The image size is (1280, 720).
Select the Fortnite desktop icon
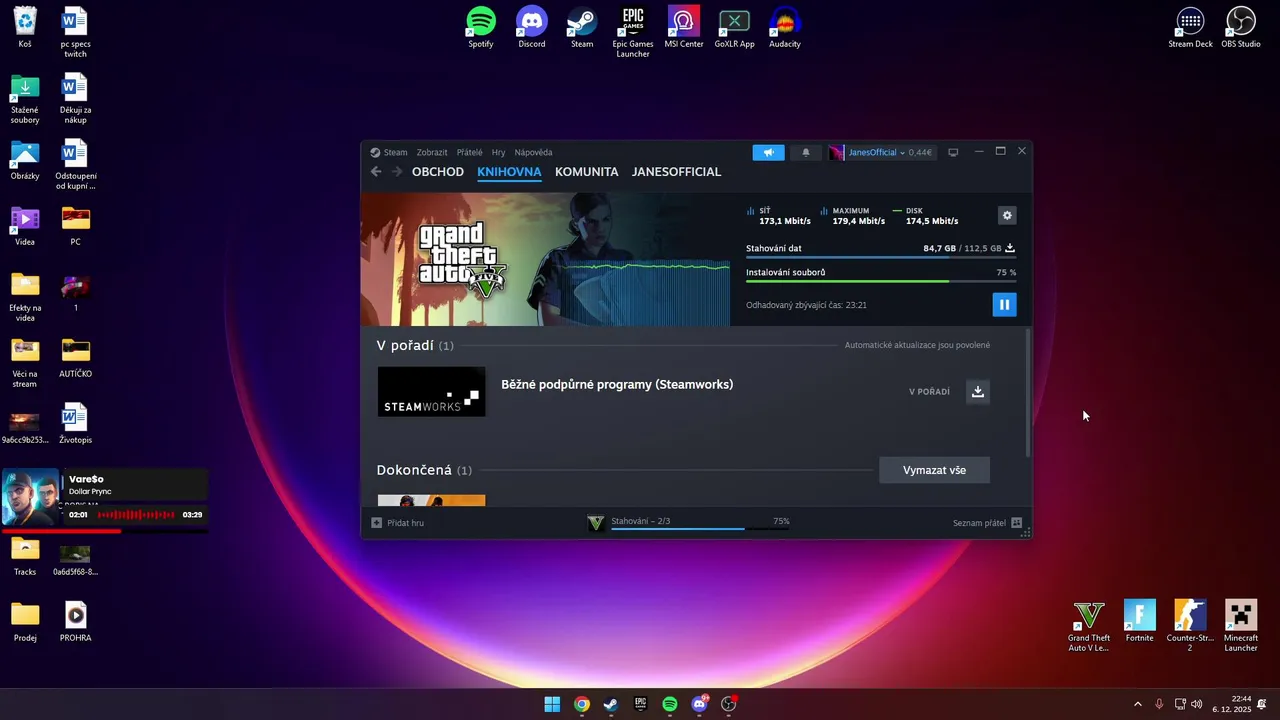1139,621
